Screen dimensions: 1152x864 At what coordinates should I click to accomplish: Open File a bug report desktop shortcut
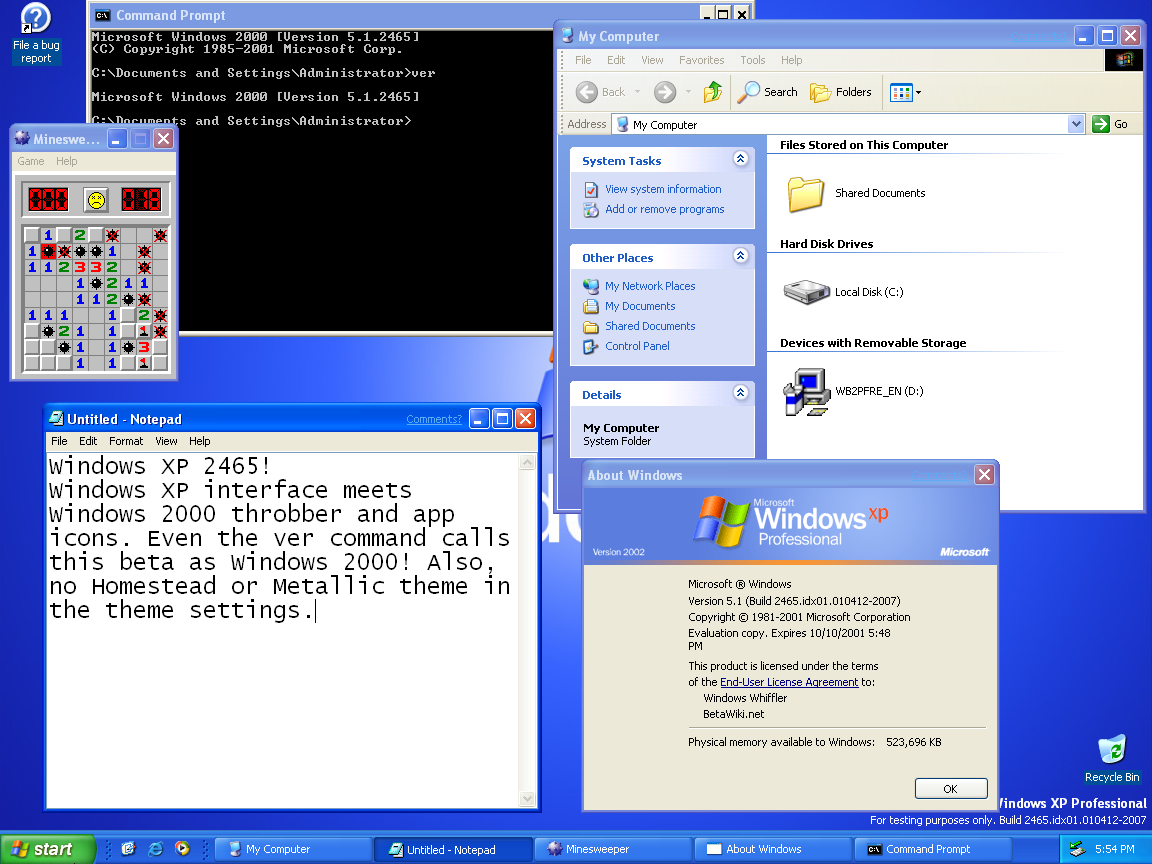click(x=35, y=33)
